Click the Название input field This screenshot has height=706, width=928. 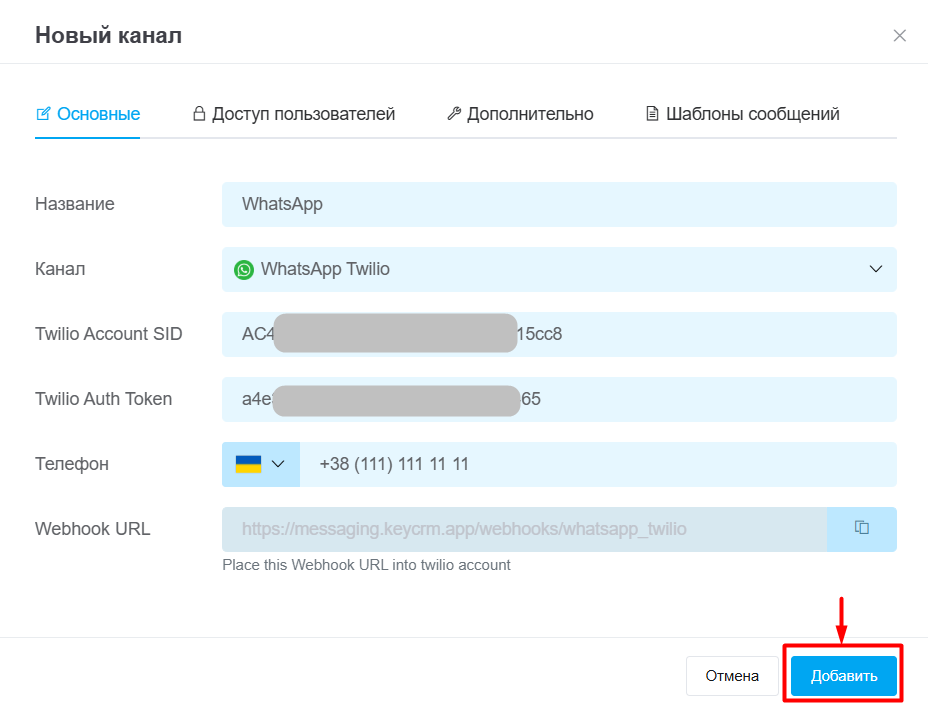(x=559, y=204)
